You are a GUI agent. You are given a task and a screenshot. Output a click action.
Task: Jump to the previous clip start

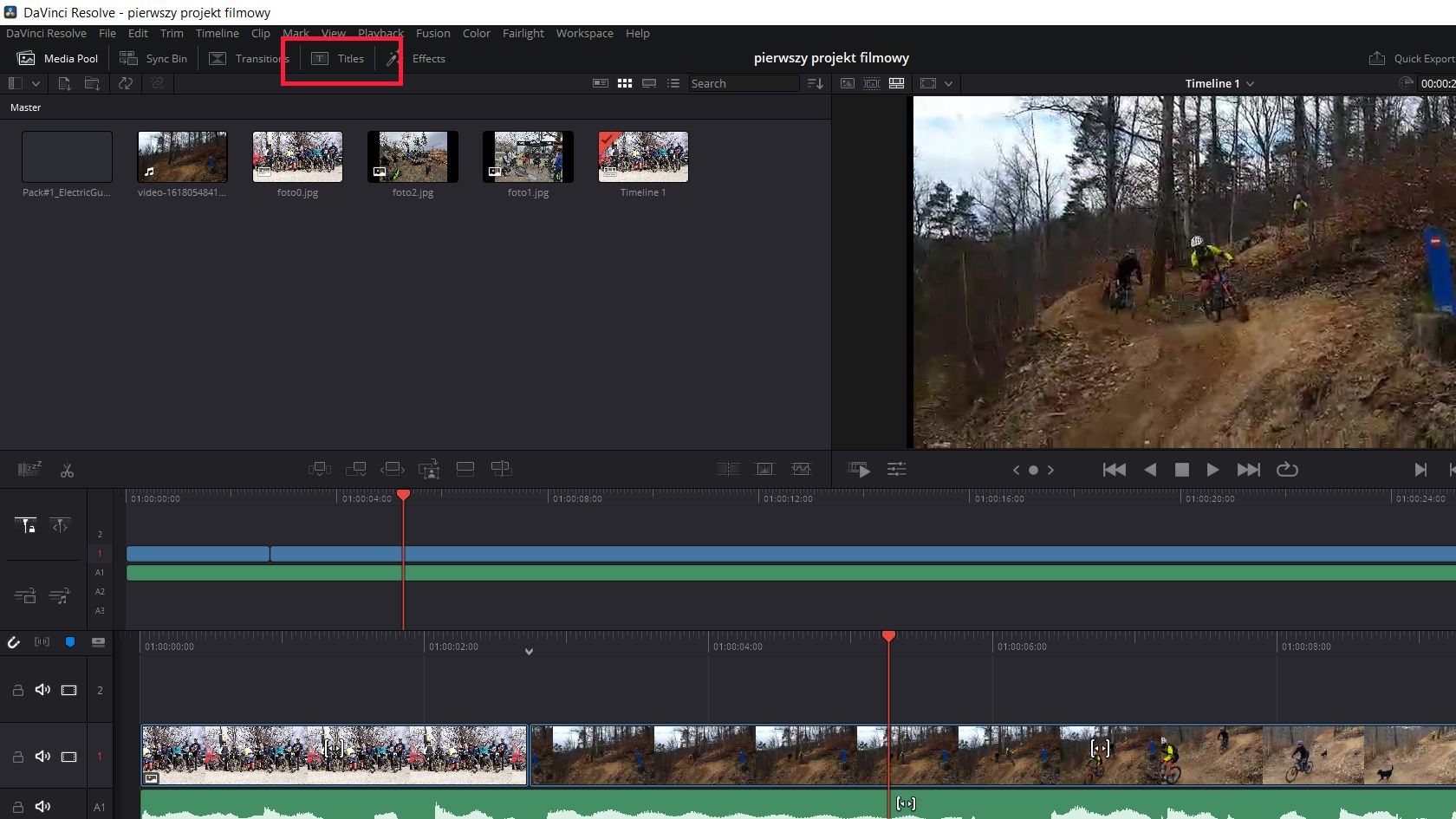(1114, 470)
